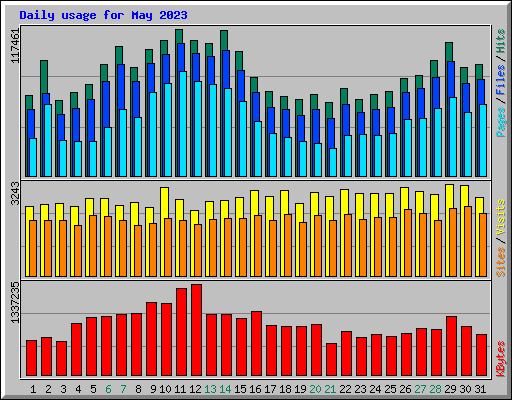
Task: Select the cyan Pages bar for day 2
Action: pos(48,140)
